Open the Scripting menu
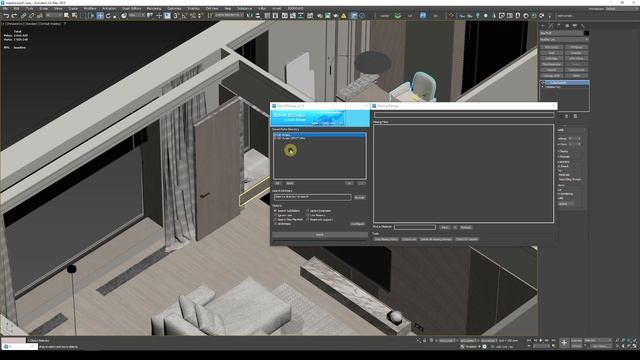The image size is (640, 360). click(193, 9)
